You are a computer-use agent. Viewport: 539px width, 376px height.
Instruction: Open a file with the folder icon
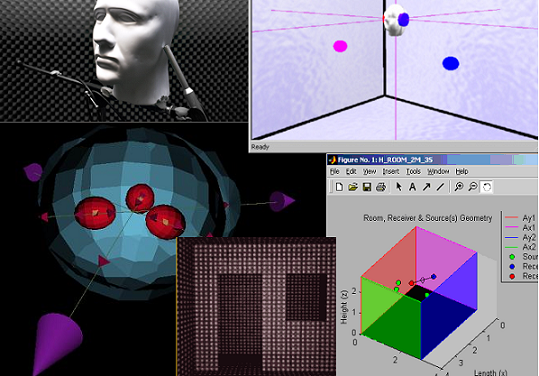pyautogui.click(x=353, y=187)
